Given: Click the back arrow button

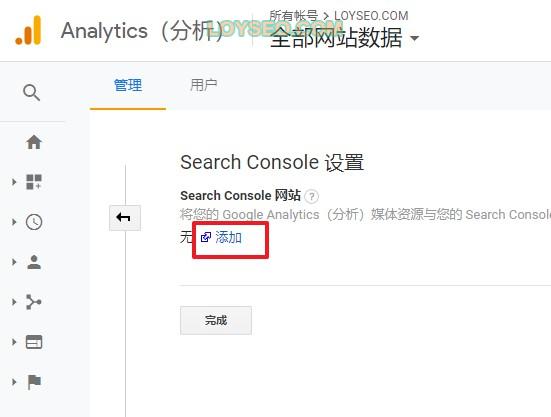Looking at the screenshot, I should click(x=125, y=218).
